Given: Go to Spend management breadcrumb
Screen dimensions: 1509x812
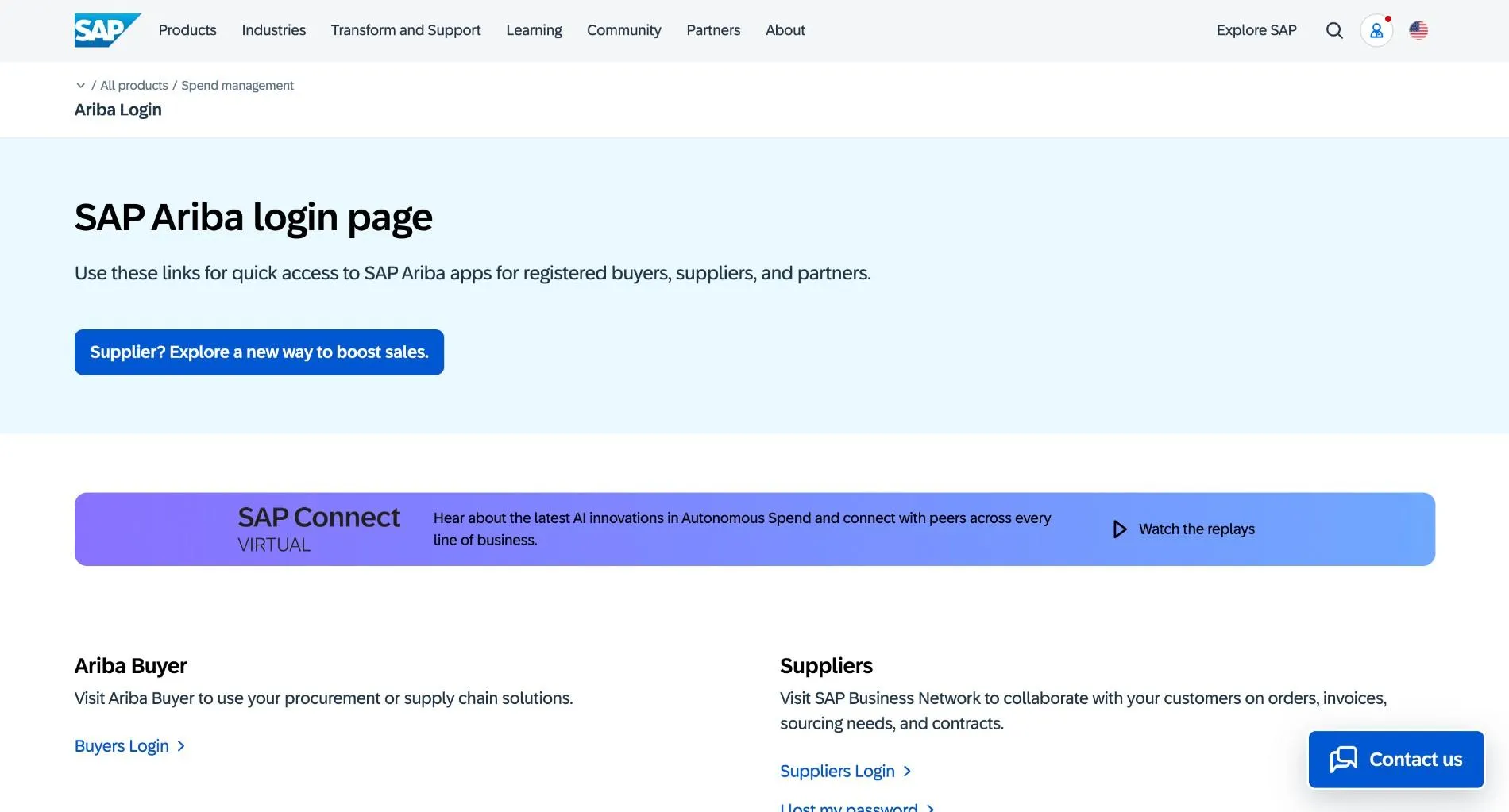Looking at the screenshot, I should (x=237, y=85).
